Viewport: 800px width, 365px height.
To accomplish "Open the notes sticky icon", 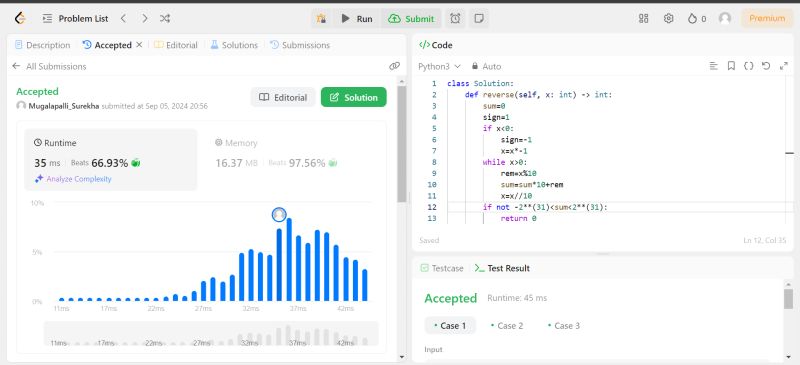I will point(479,19).
